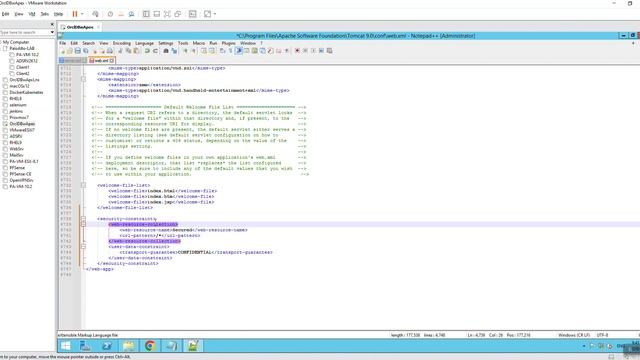The image size is (640, 360).
Task: Open Find with the binoculars icon
Action: [x=166, y=51]
